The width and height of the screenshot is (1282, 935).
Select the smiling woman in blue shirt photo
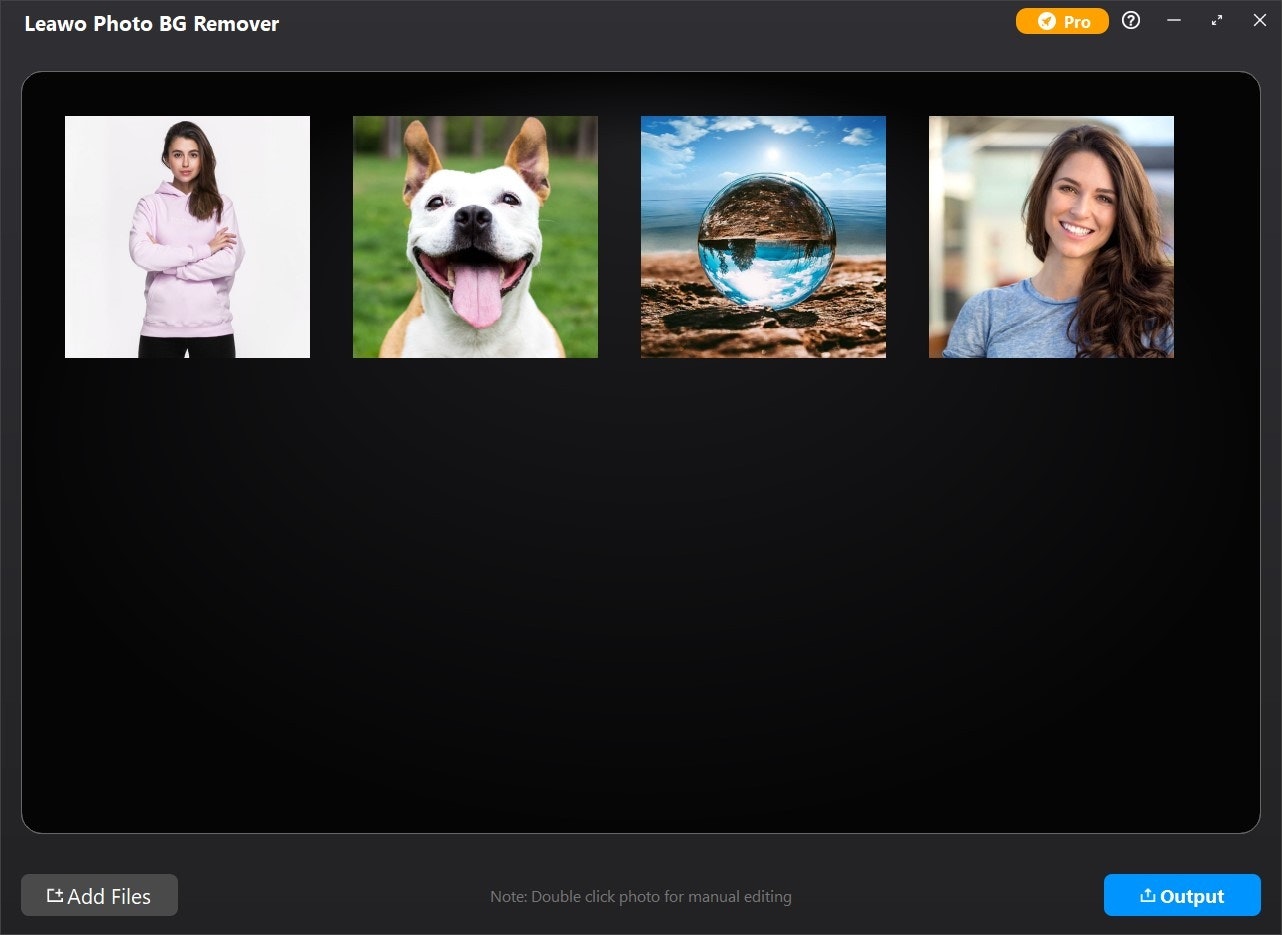tap(1051, 237)
